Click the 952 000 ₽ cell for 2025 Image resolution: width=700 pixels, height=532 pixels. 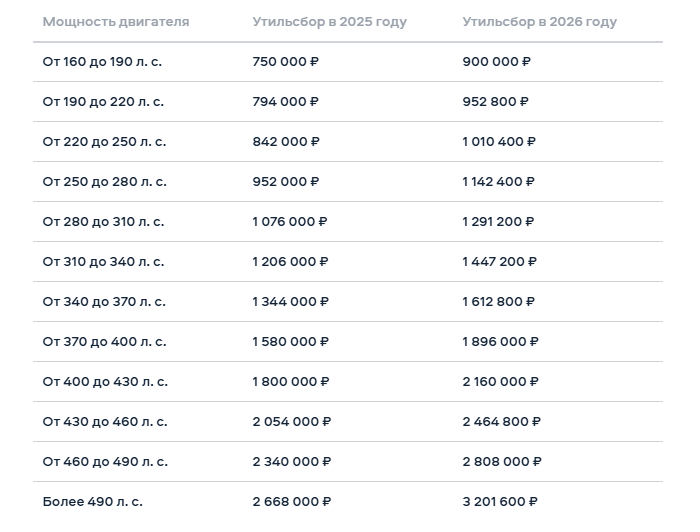pyautogui.click(x=286, y=182)
